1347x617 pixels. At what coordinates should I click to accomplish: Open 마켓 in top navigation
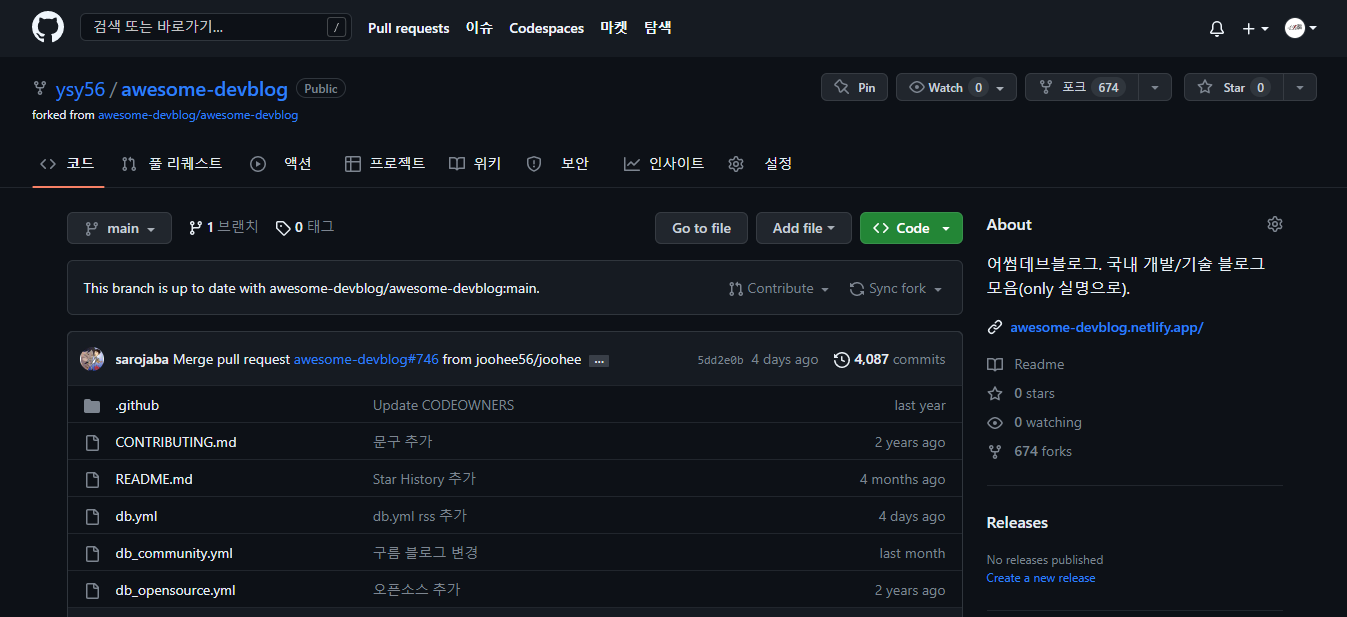[x=614, y=28]
